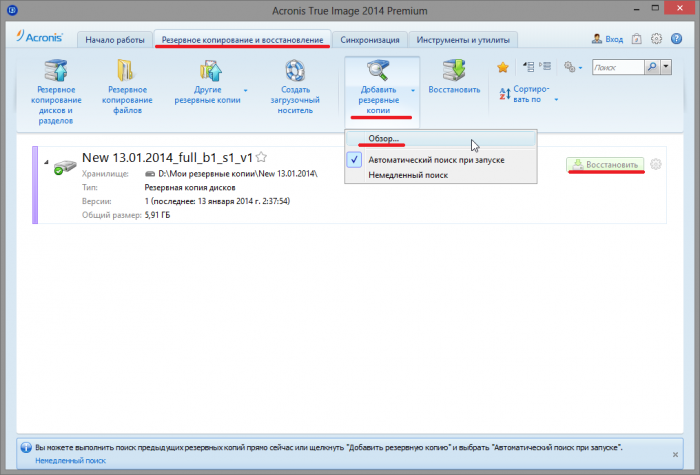Screen dimensions: 700x475
Task: Open disk and partition backup tool
Action: coord(56,92)
